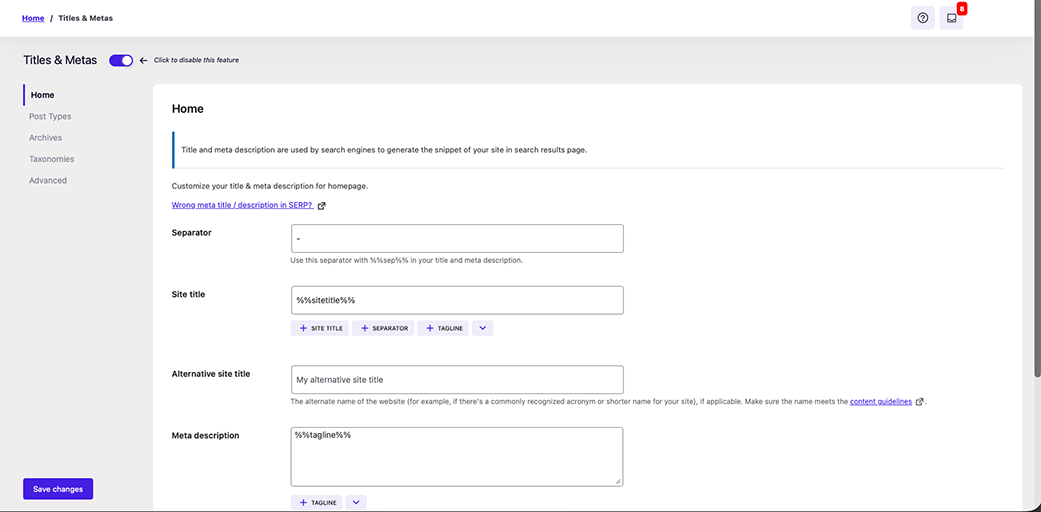Click the Separator field label

[192, 232]
